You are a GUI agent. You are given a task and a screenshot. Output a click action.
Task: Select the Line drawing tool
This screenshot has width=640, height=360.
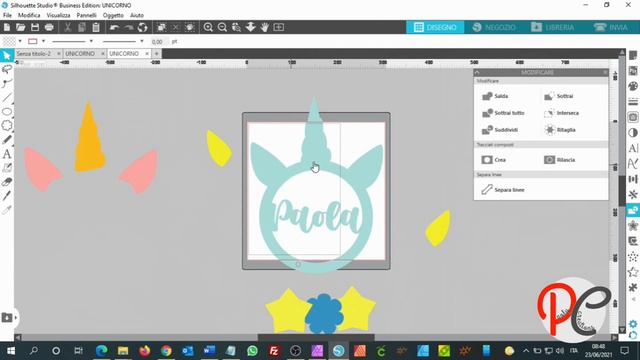(x=7, y=98)
